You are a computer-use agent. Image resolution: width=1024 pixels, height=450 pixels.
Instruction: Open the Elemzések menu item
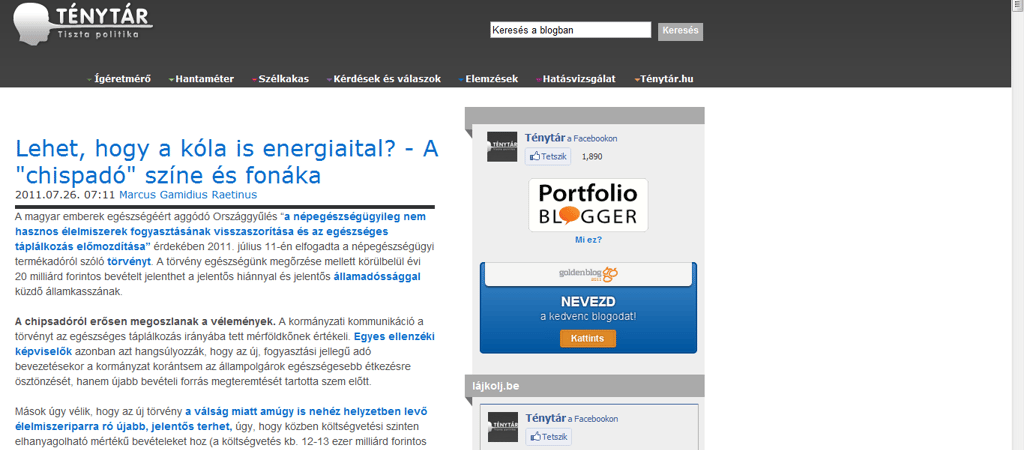coord(489,79)
